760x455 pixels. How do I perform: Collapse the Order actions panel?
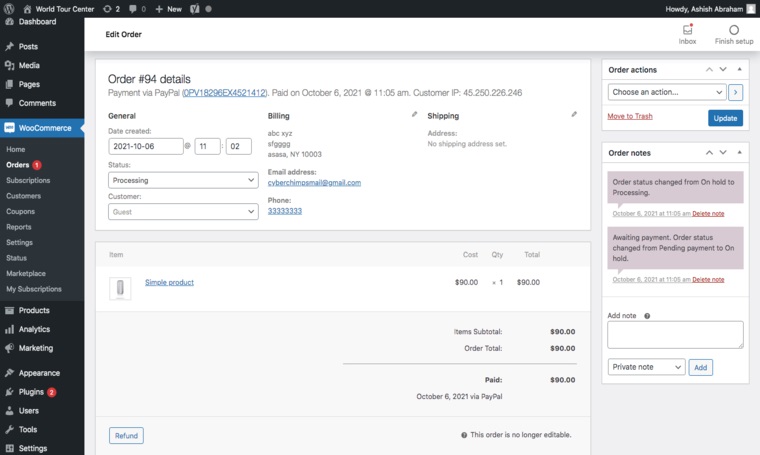739,70
